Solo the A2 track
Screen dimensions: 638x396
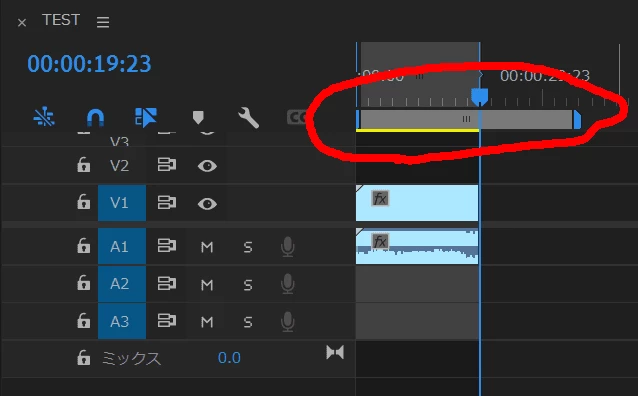248,284
